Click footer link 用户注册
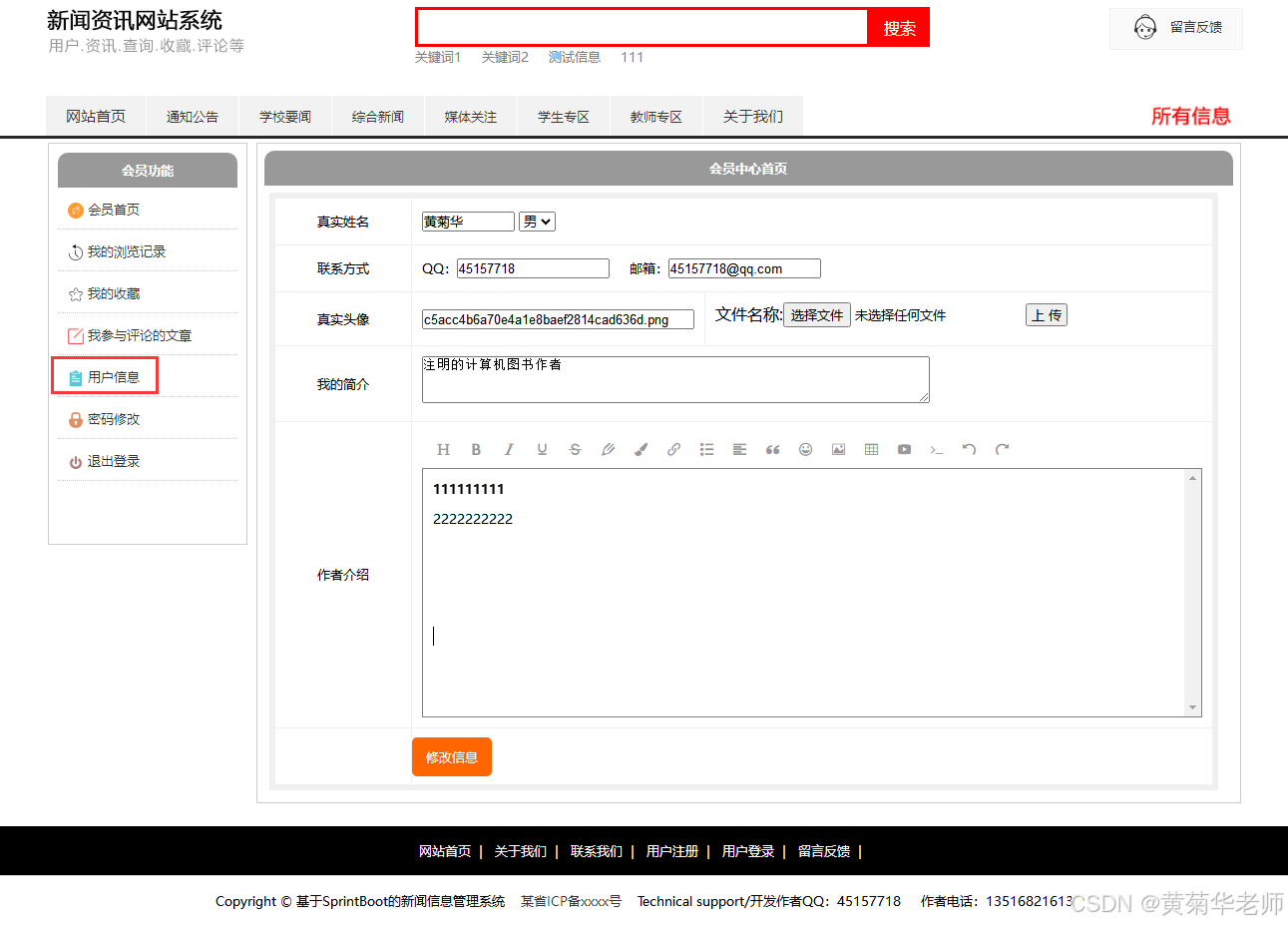This screenshot has width=1288, height=925. [672, 851]
